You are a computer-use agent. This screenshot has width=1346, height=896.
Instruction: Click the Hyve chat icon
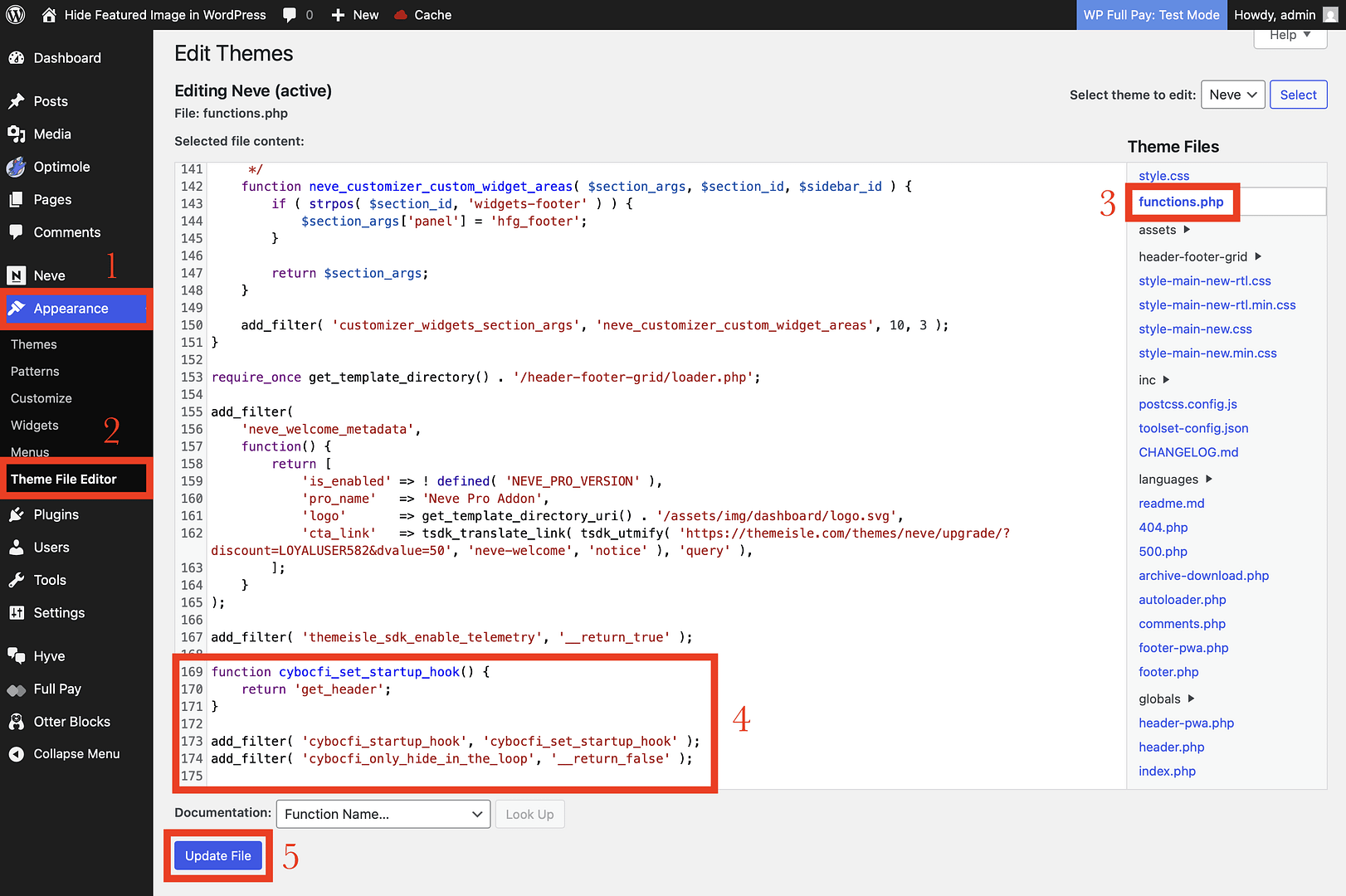tap(17, 656)
